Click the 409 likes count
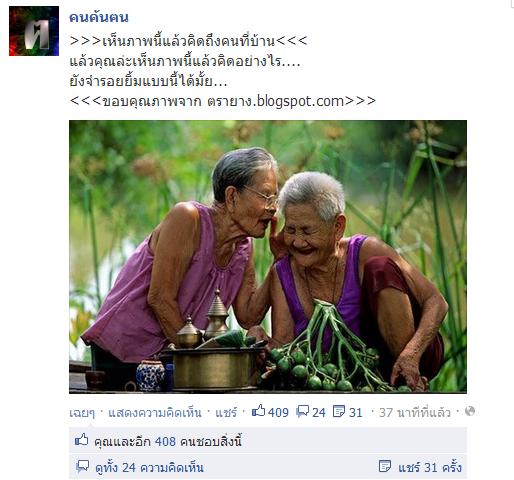 tap(278, 413)
